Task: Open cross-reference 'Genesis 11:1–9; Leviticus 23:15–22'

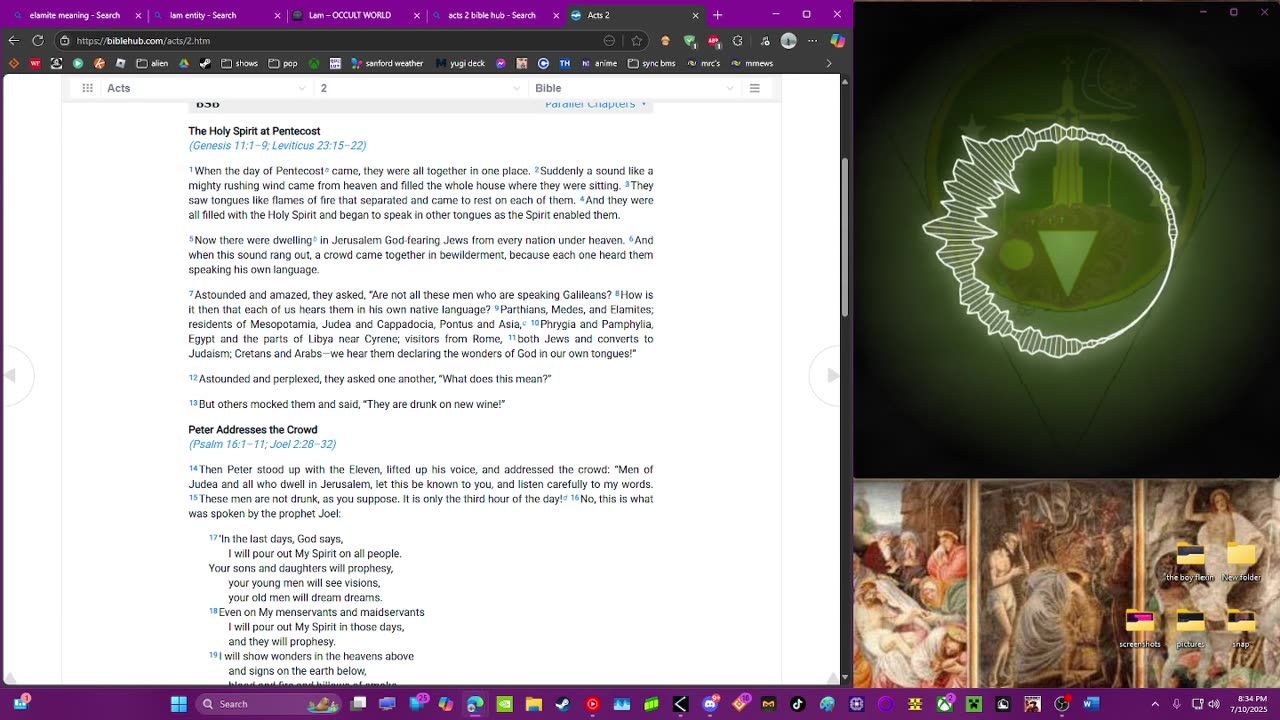Action: coord(278,146)
